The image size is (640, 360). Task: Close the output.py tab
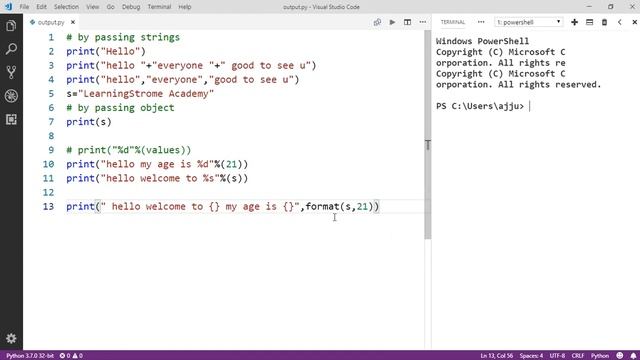click(73, 22)
